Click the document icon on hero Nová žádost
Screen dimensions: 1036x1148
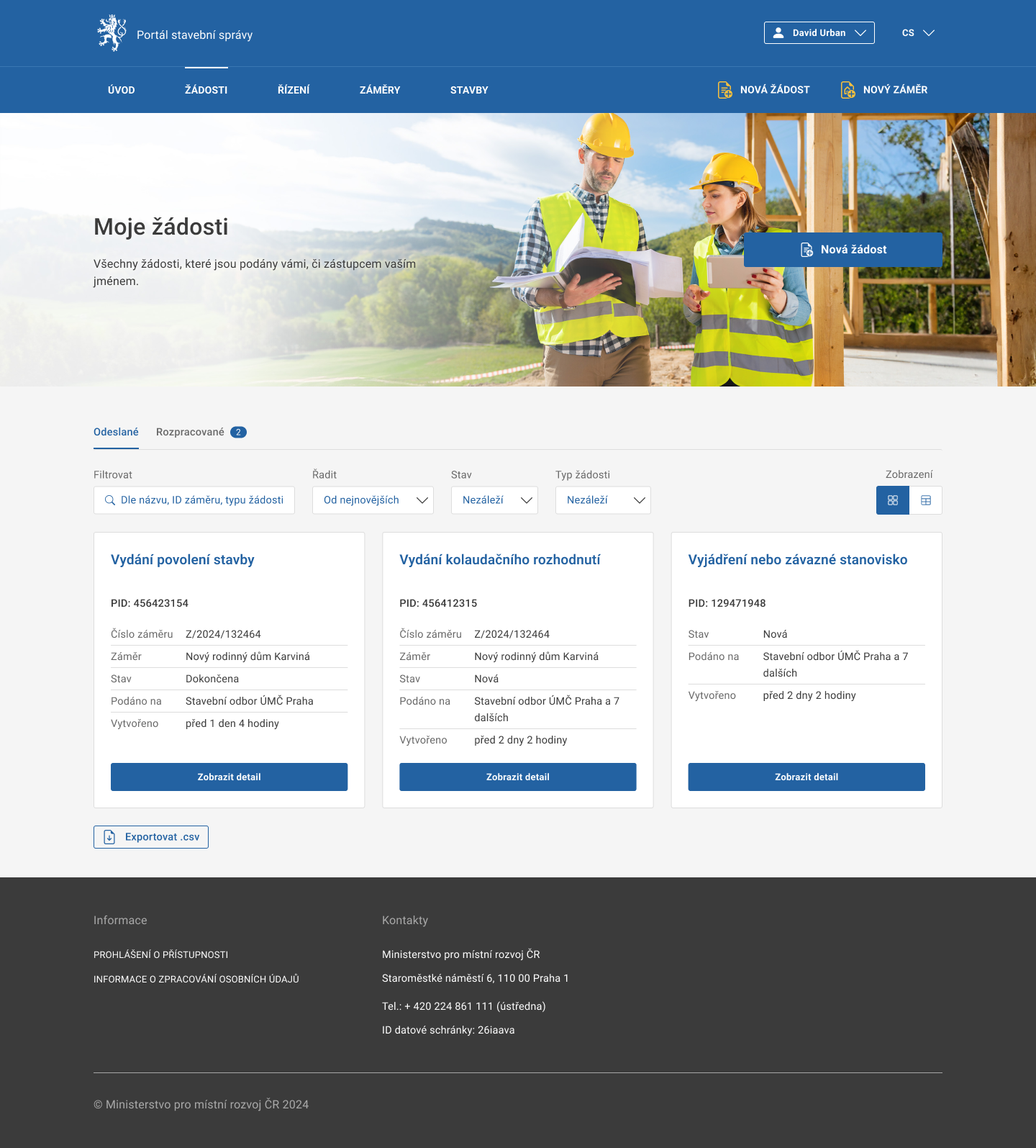pos(807,250)
